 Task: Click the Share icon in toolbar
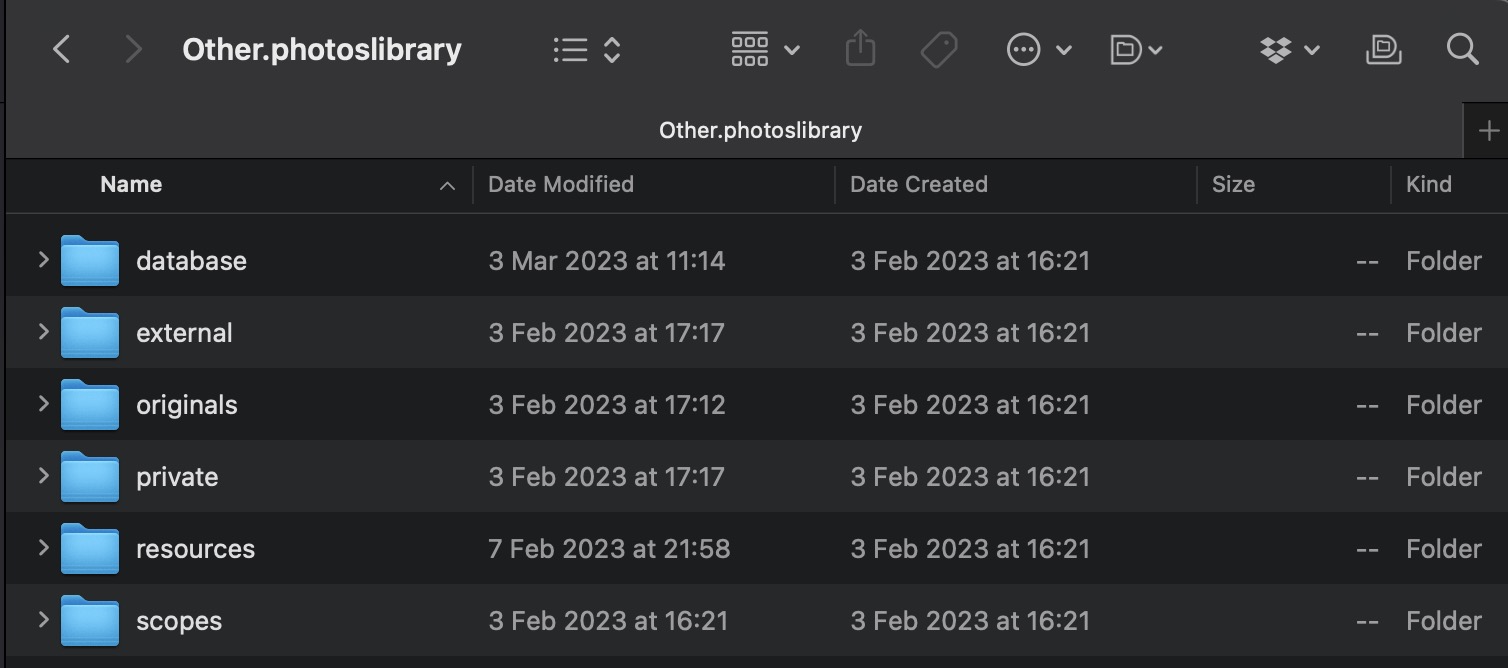click(x=860, y=49)
